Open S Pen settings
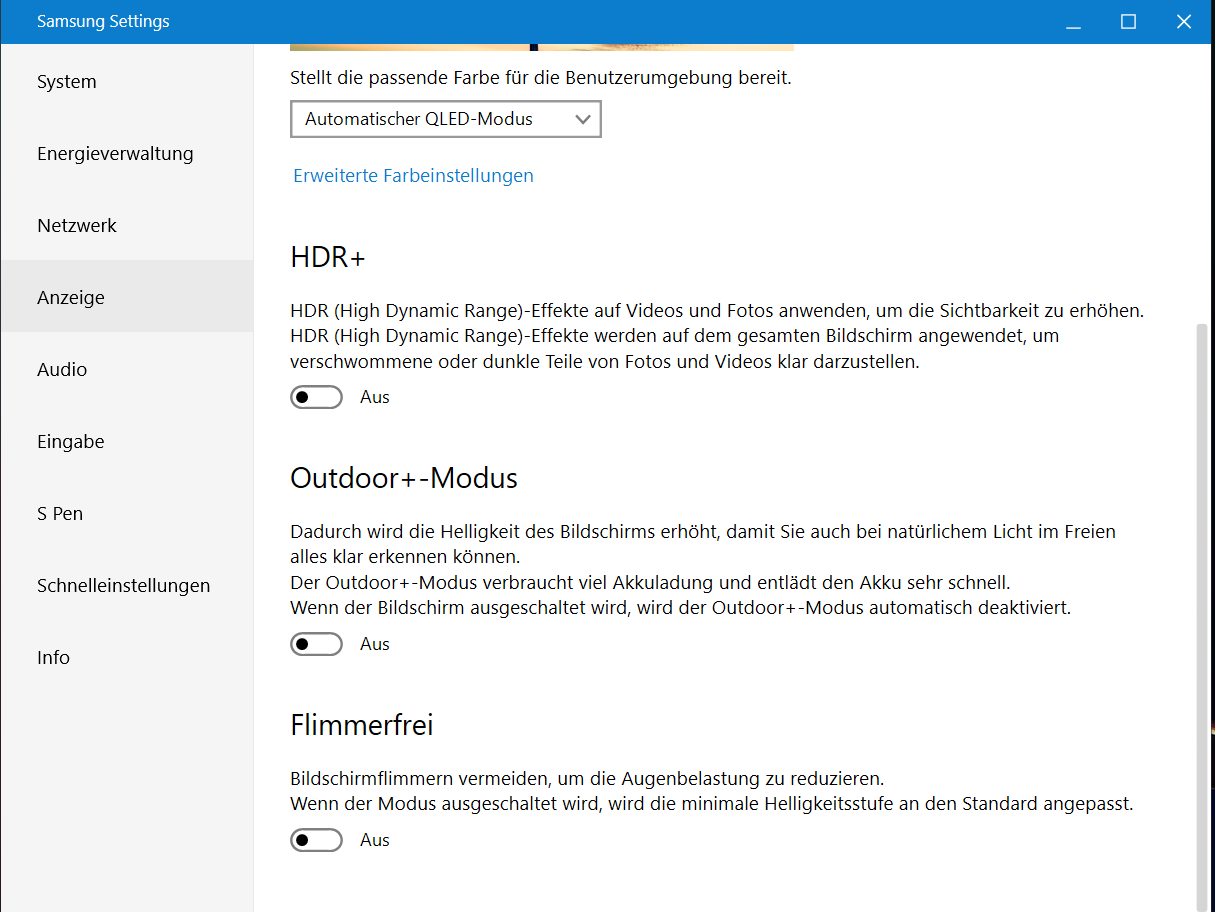The width and height of the screenshot is (1215, 912). tap(60, 514)
